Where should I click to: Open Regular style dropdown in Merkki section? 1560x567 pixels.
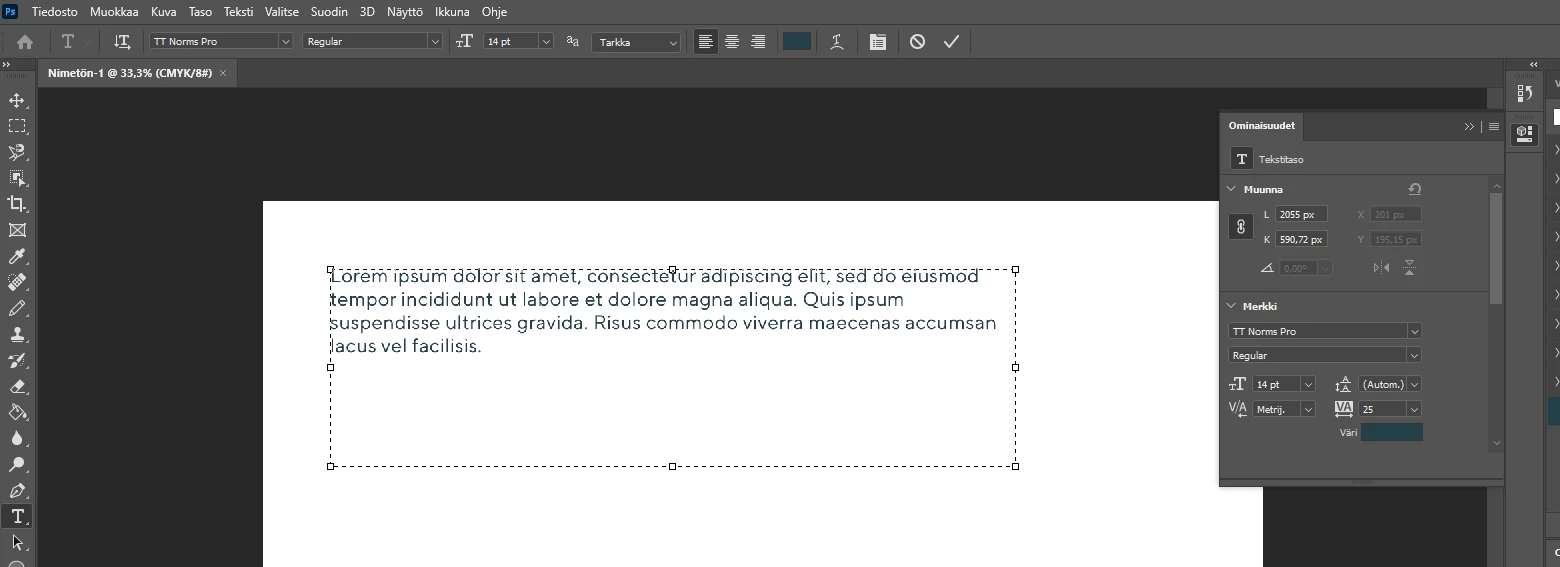point(1414,355)
